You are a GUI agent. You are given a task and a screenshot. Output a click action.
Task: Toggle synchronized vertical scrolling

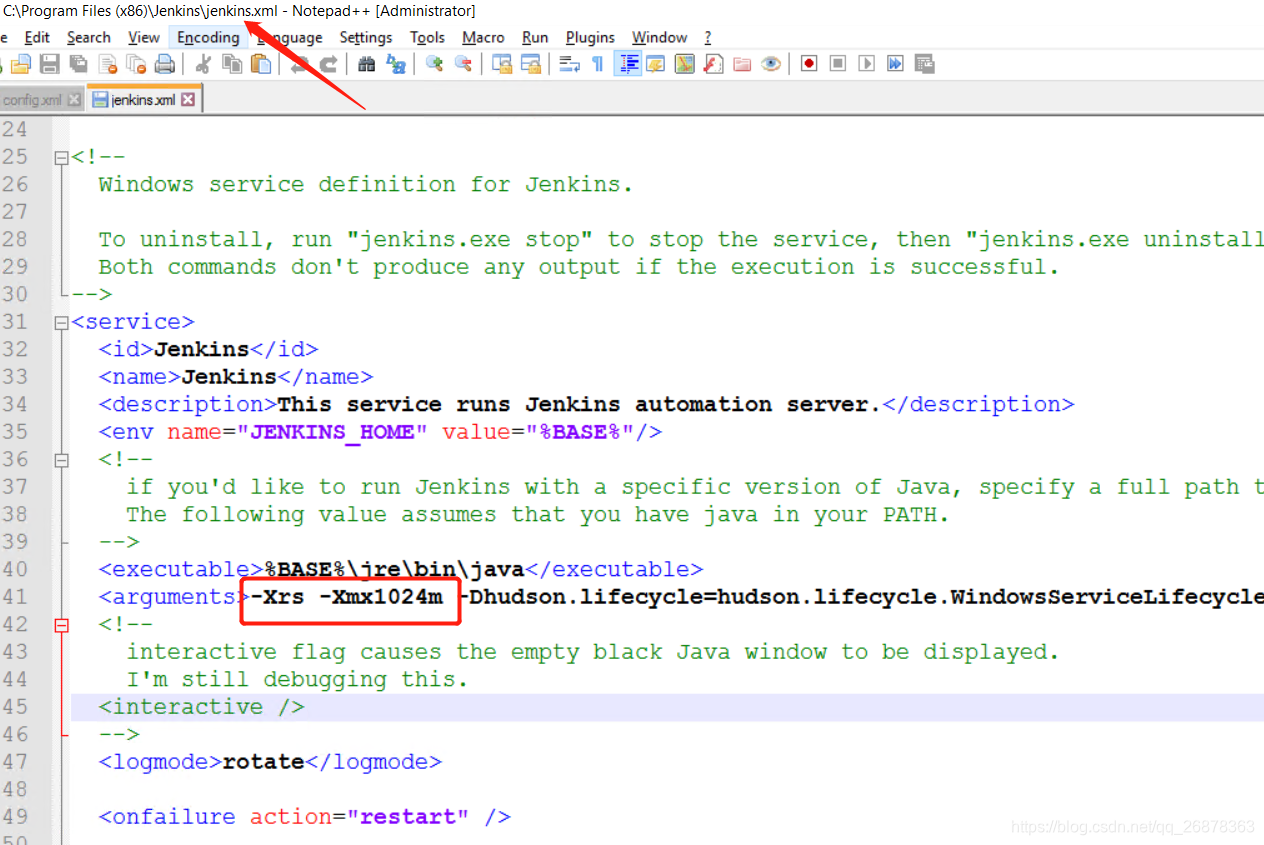click(x=502, y=64)
